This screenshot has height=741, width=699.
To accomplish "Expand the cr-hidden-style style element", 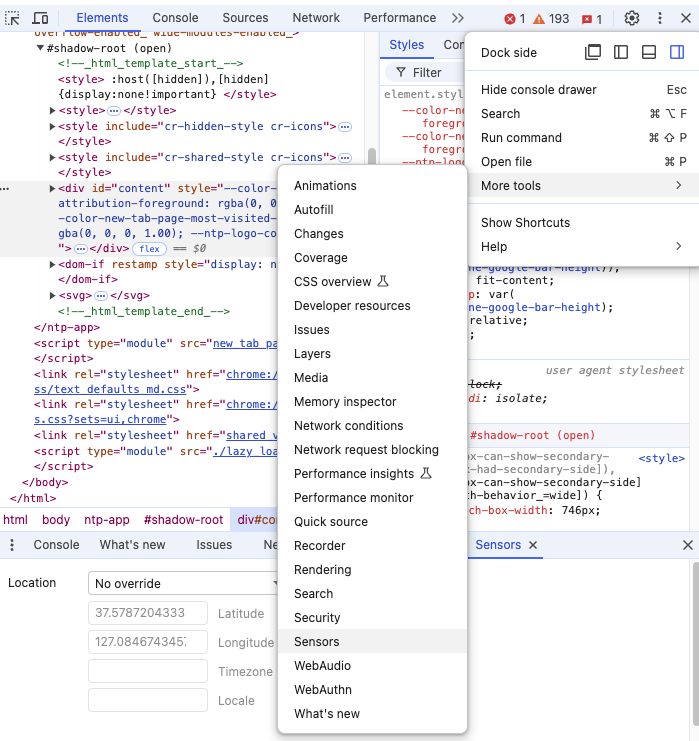I will 52,127.
